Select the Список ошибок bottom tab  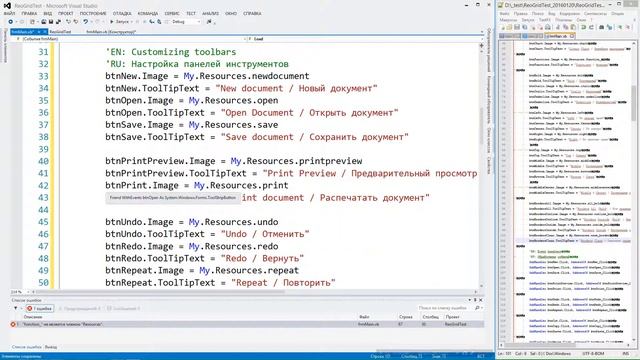27,347
